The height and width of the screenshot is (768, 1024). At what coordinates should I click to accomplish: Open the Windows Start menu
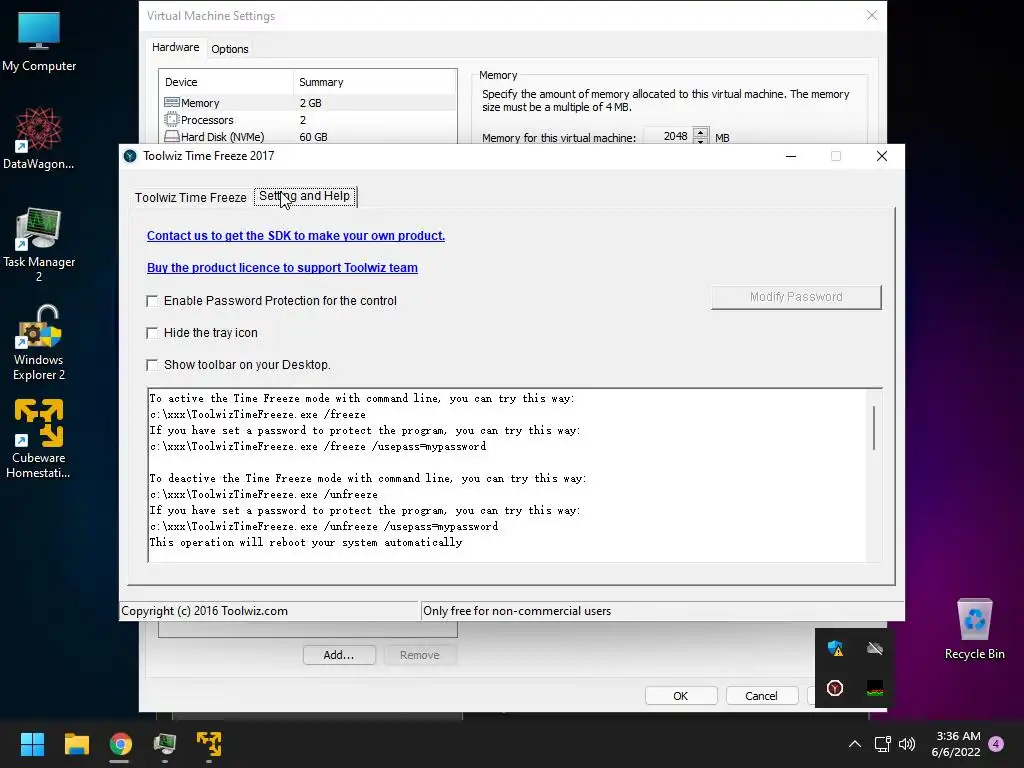(32, 744)
